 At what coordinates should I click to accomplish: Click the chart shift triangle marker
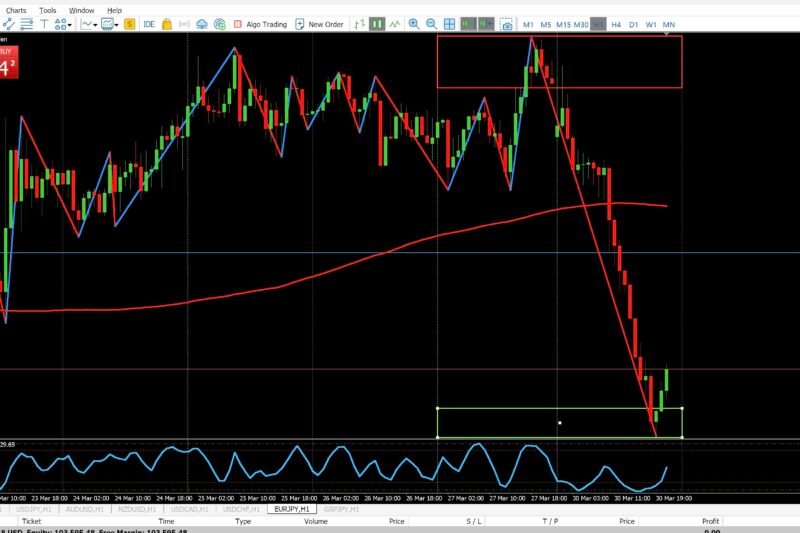point(666,34)
